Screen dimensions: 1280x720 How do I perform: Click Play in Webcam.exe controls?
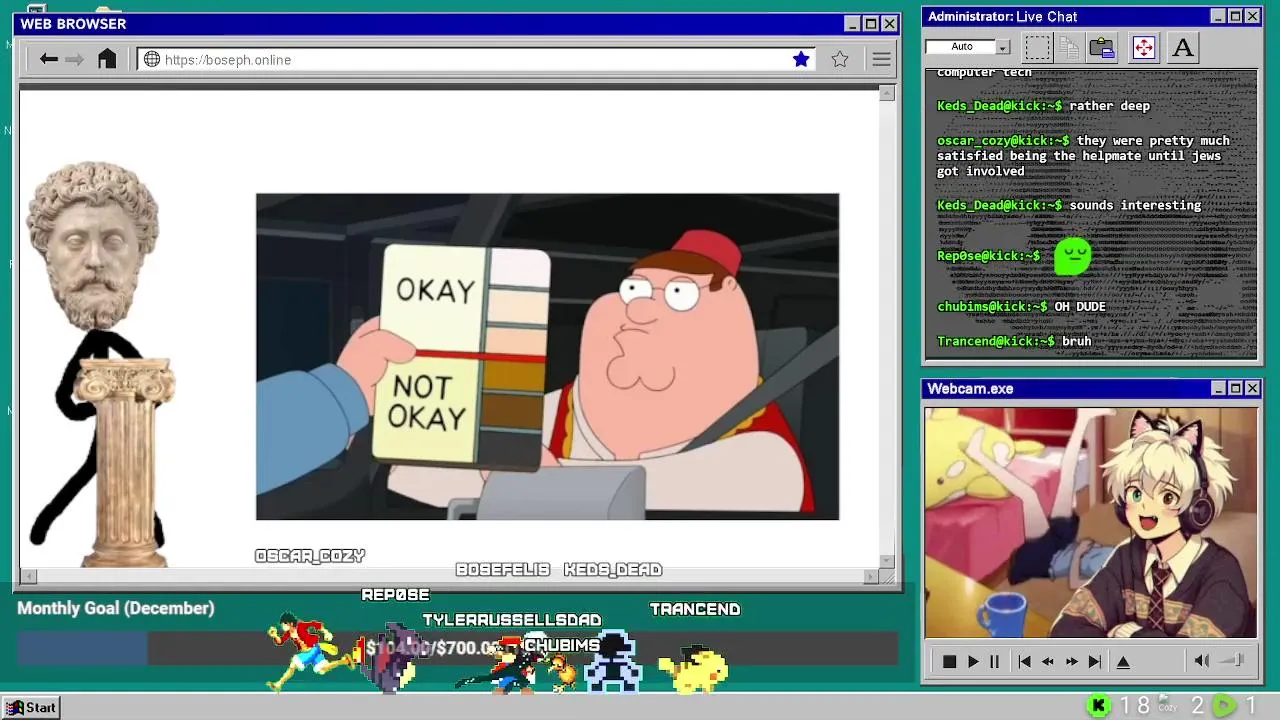click(x=973, y=661)
